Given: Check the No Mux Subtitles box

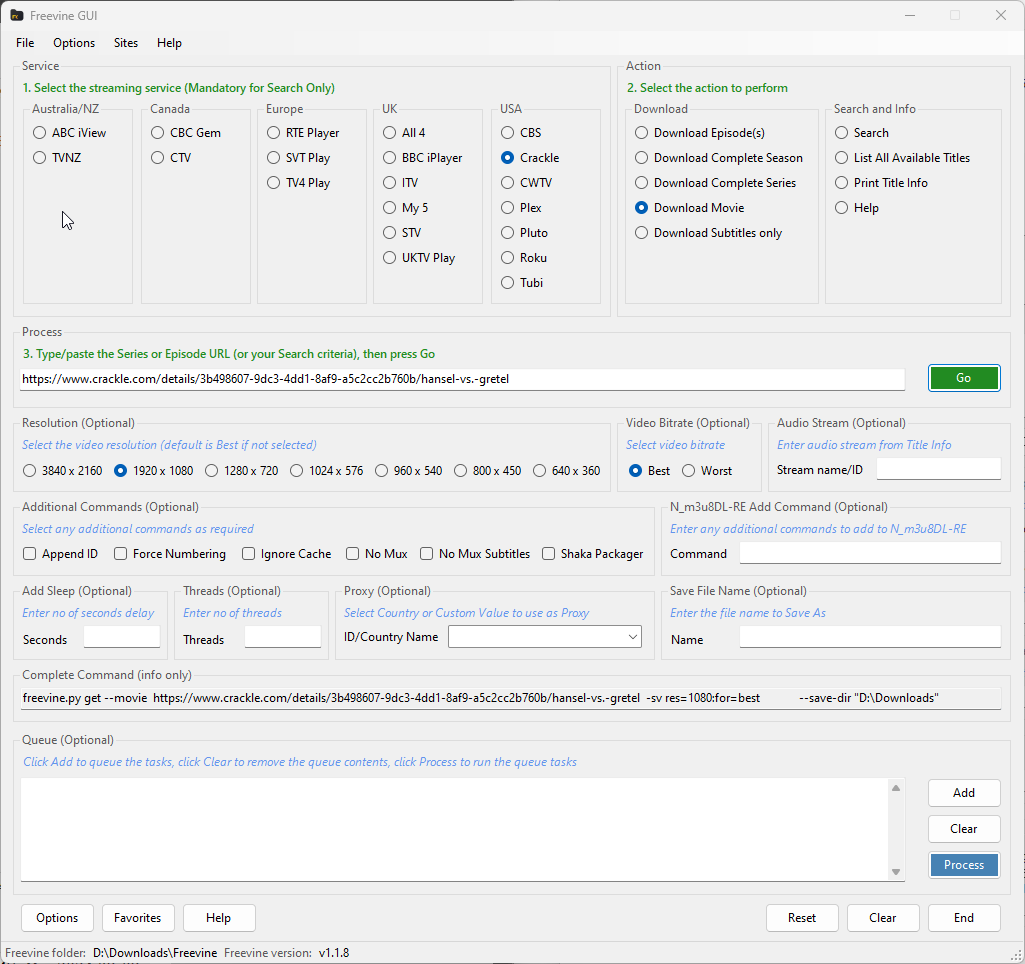Looking at the screenshot, I should coord(427,554).
